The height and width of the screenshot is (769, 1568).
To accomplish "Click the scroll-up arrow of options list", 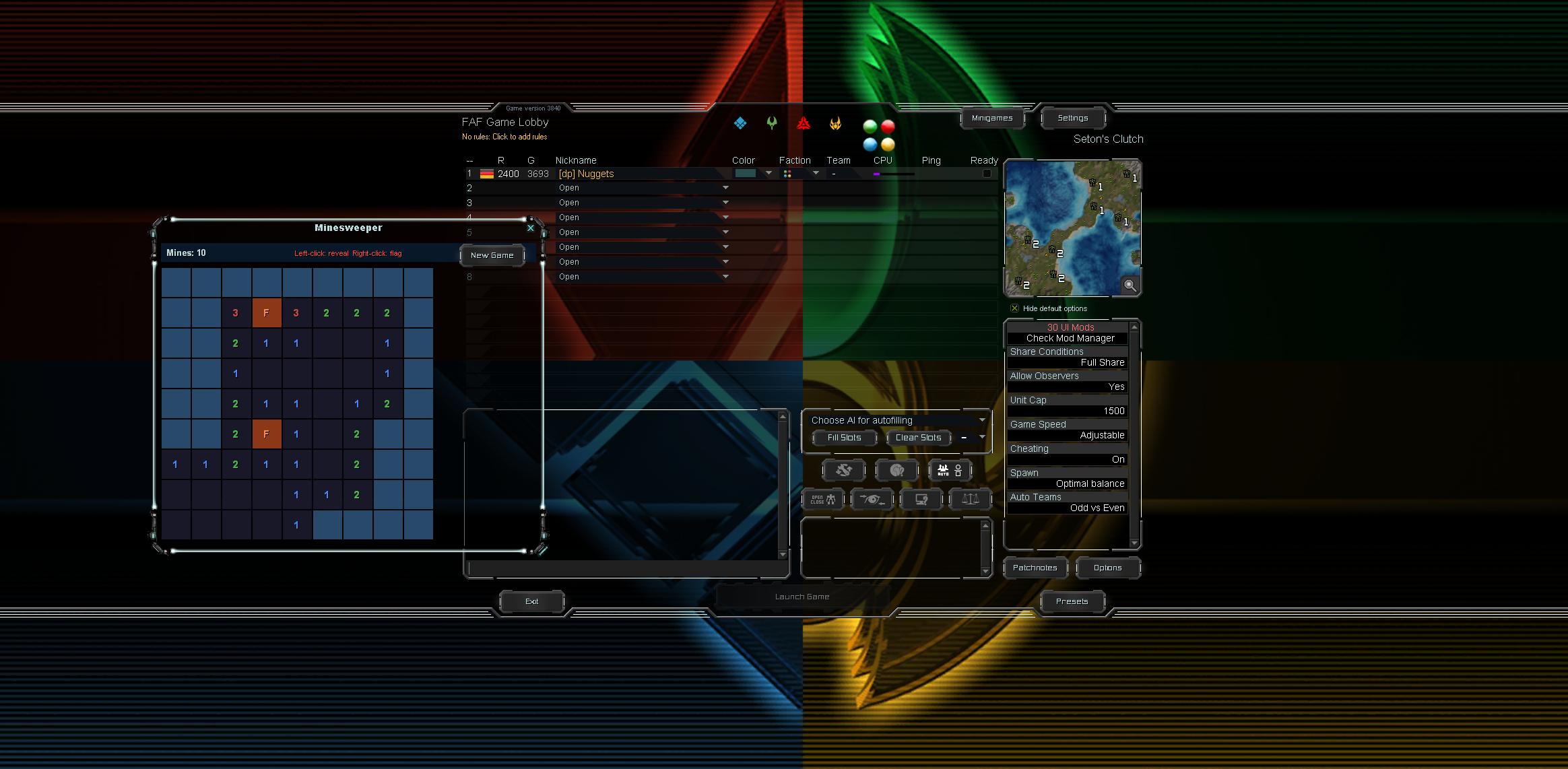I will tap(1134, 327).
